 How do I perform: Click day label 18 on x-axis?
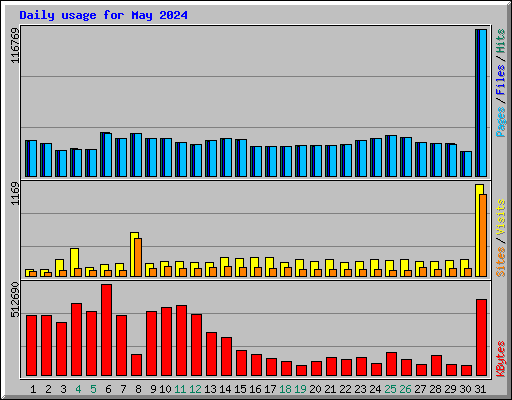point(285,389)
